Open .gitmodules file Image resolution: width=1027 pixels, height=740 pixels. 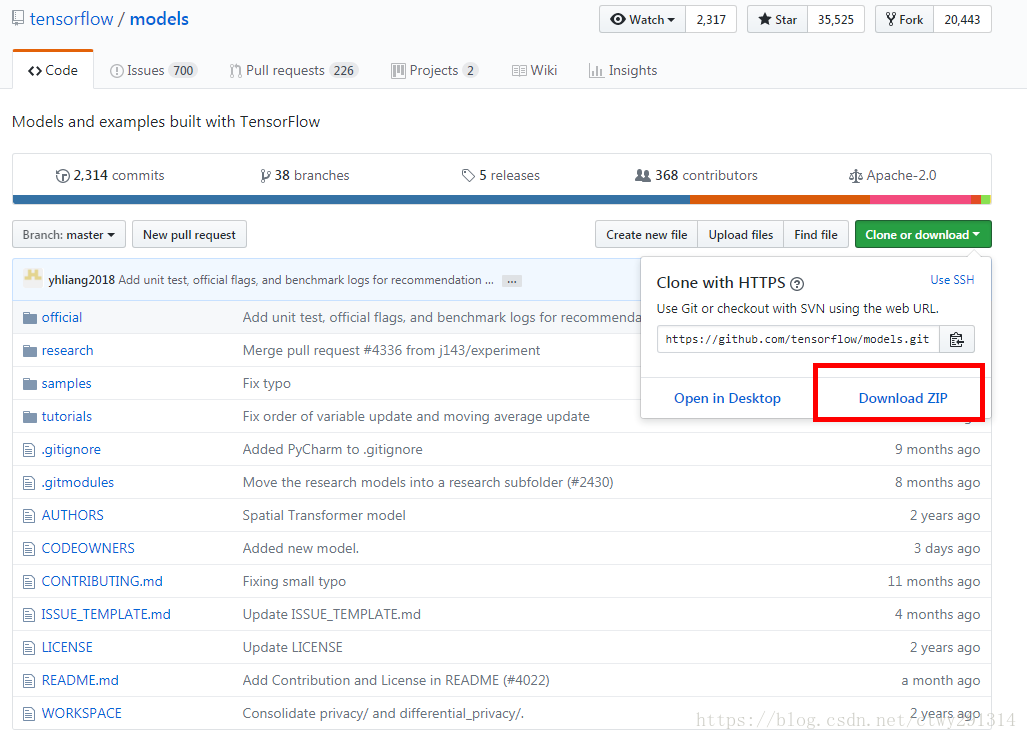point(78,483)
